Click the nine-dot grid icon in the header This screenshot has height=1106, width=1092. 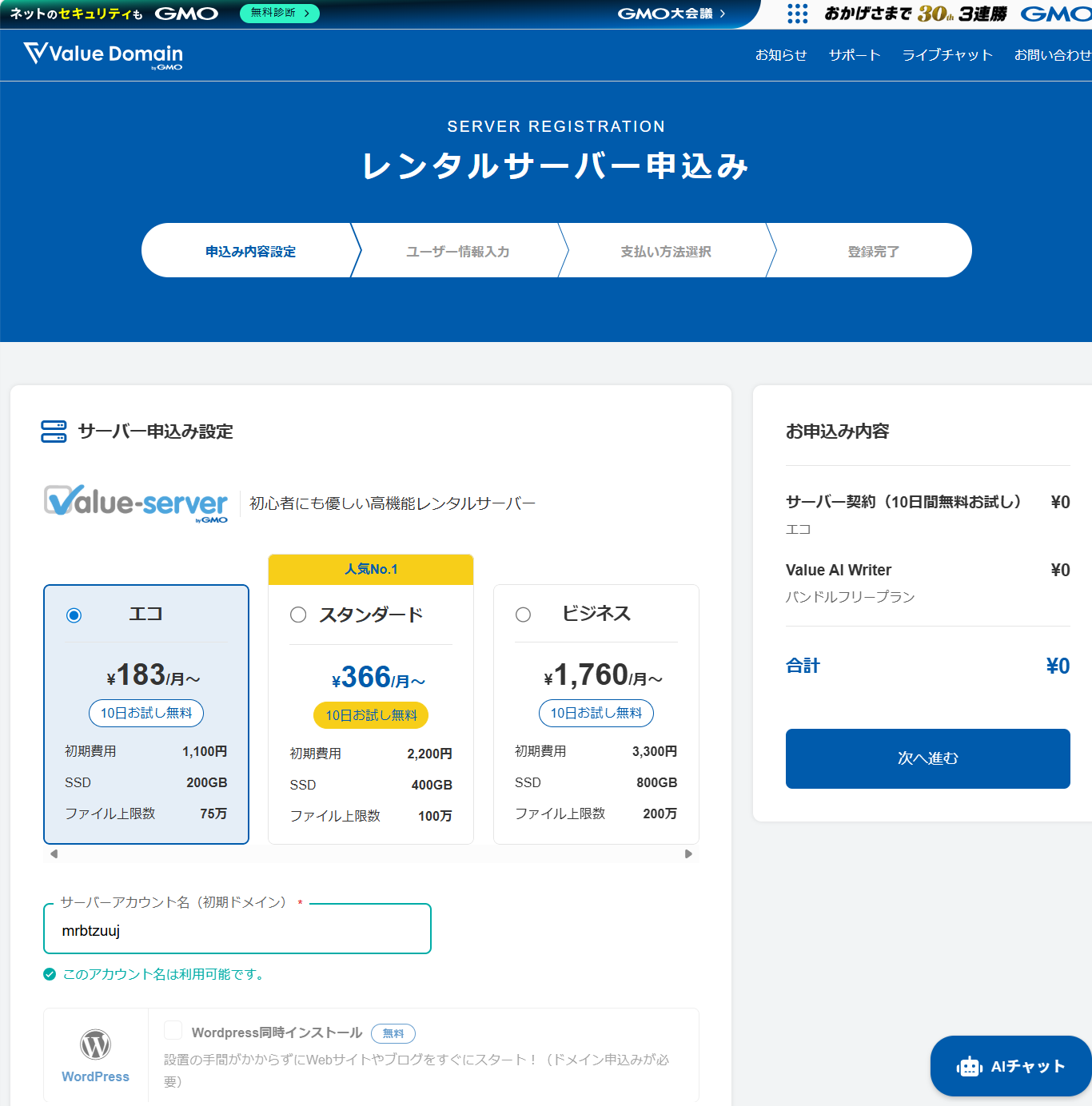(x=797, y=13)
